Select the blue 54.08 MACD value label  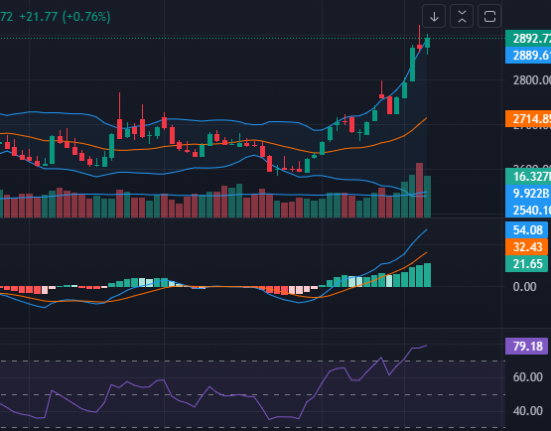tap(526, 230)
